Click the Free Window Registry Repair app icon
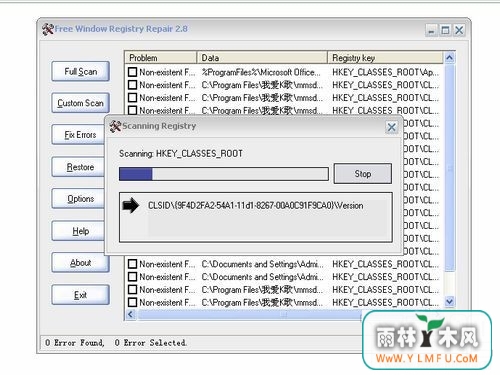Screen dimensions: 500x375 [x=48, y=29]
